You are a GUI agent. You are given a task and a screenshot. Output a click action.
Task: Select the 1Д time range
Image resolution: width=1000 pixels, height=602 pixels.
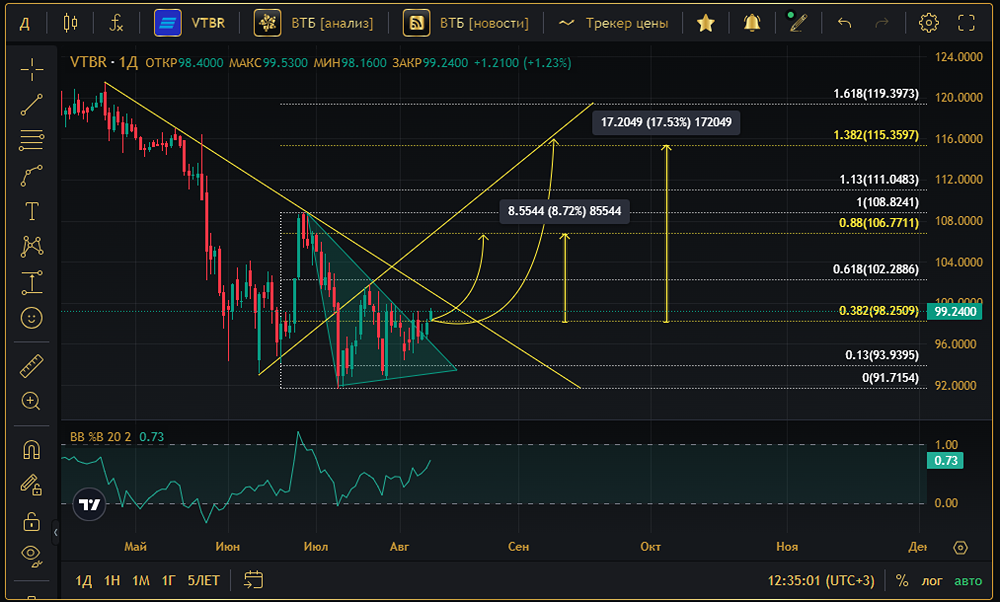coord(84,580)
